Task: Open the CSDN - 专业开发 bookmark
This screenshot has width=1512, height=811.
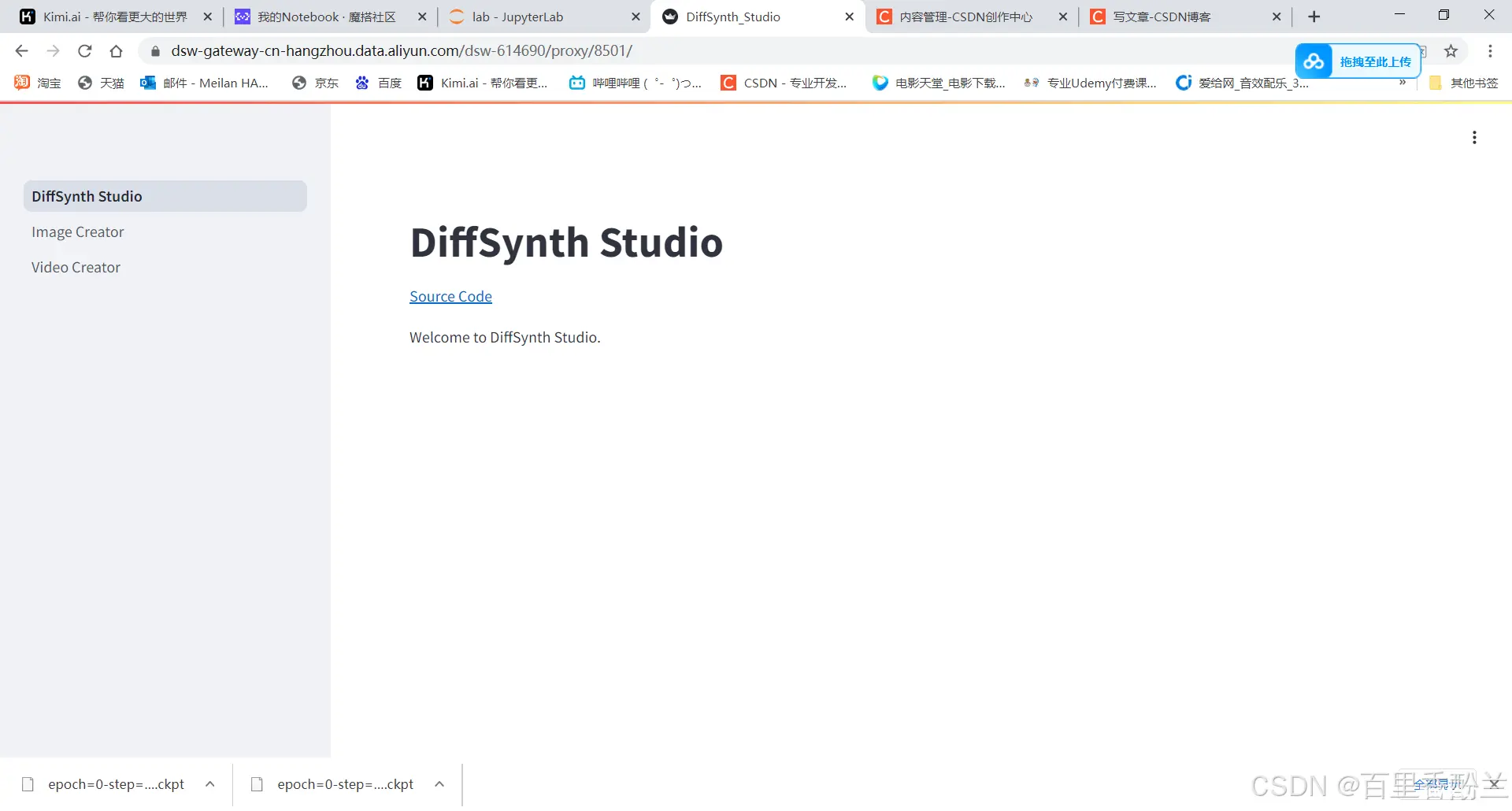Action: click(x=784, y=83)
